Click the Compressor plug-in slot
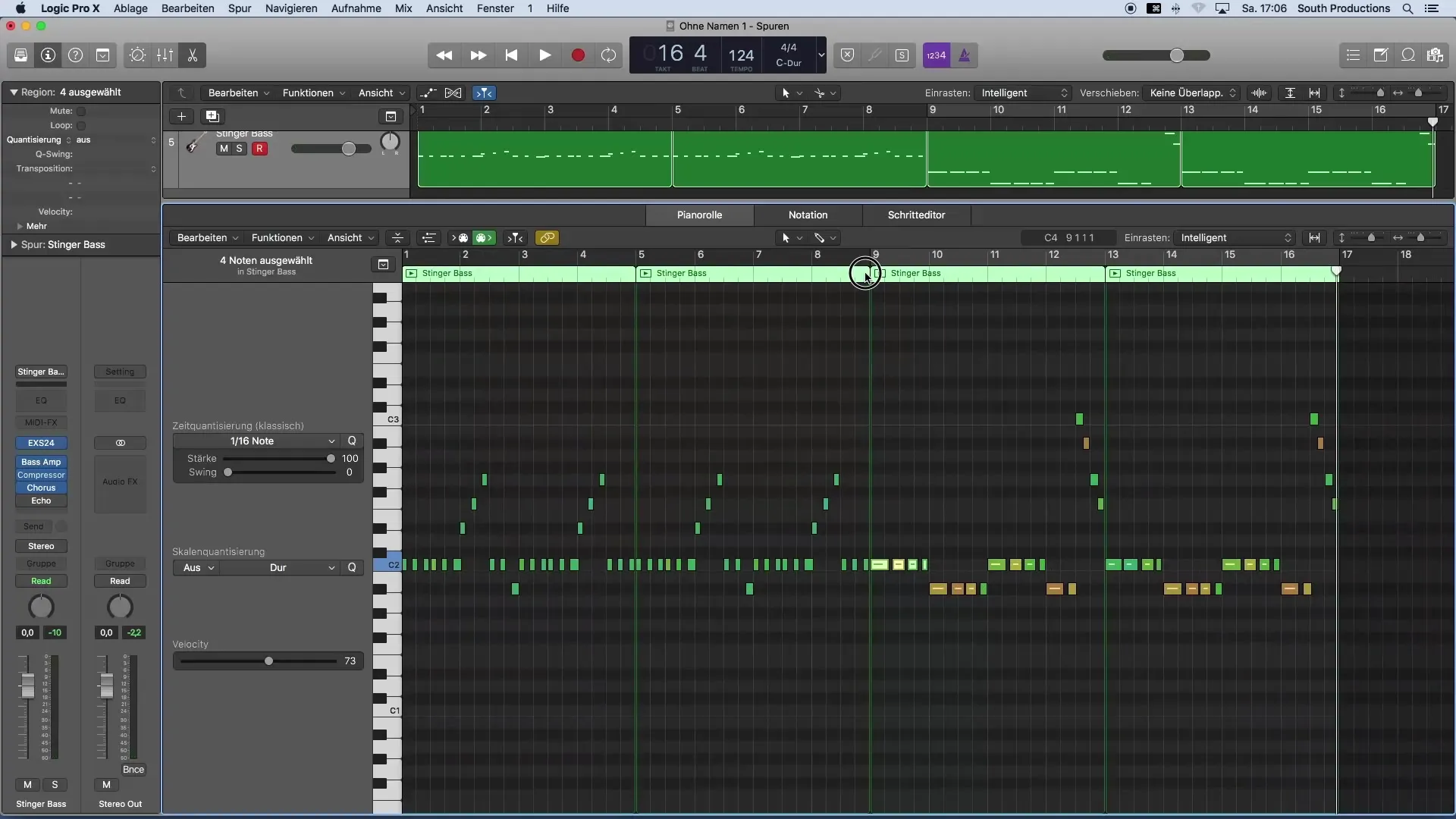 point(41,475)
